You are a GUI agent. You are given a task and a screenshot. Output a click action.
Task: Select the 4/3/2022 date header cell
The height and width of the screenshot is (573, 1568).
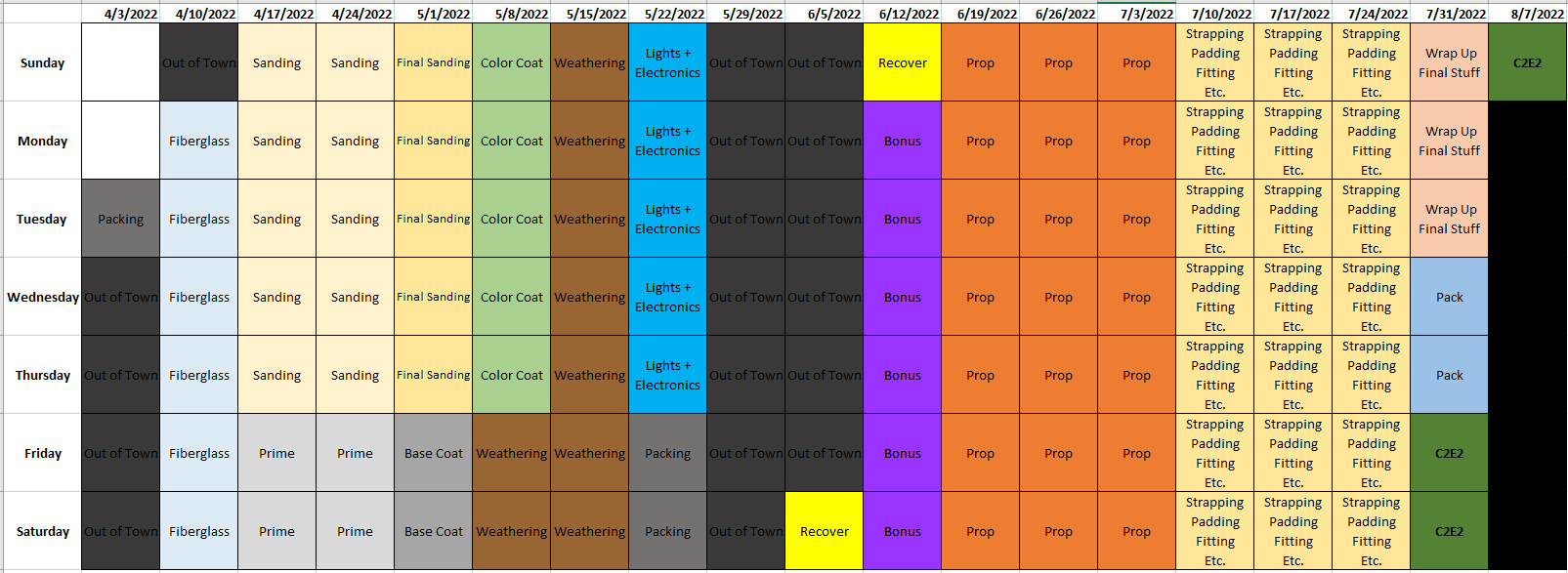pyautogui.click(x=120, y=14)
